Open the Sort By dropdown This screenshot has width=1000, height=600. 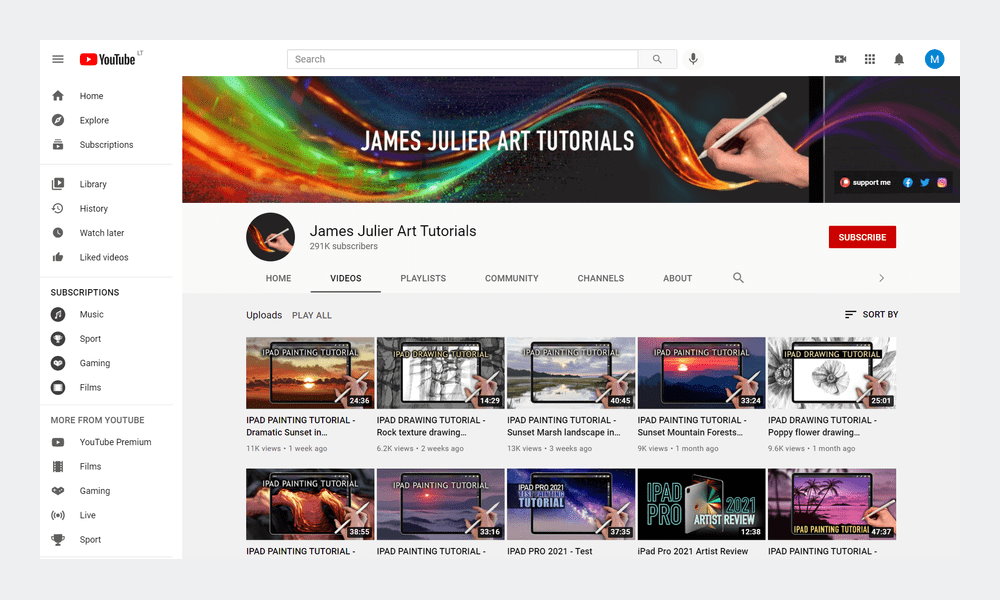[x=871, y=314]
